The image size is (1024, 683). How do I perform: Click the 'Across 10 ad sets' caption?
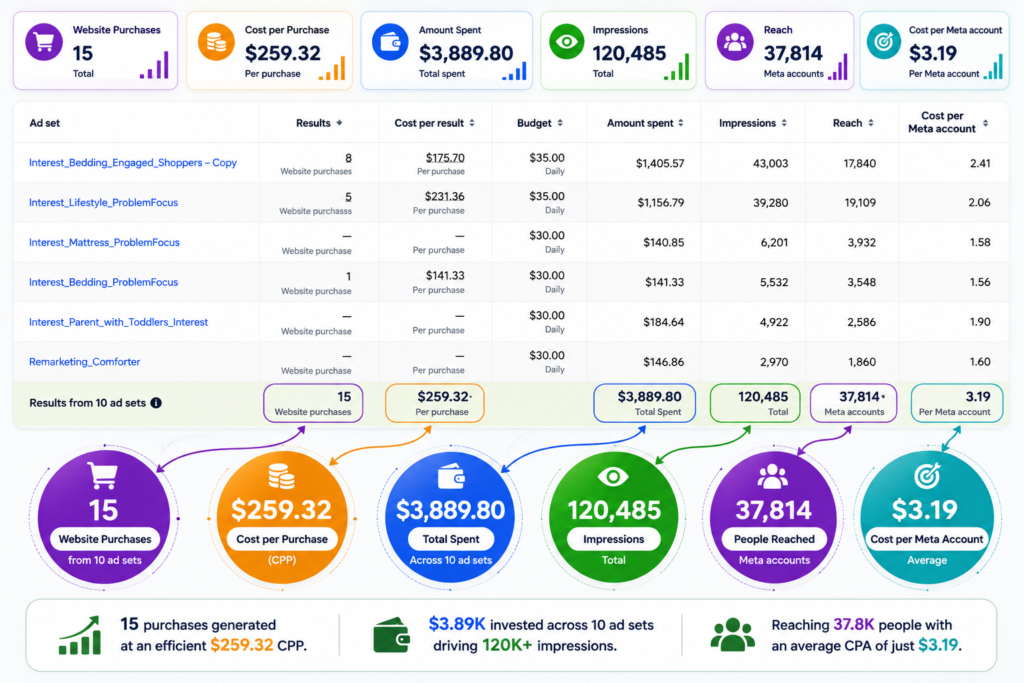[451, 560]
